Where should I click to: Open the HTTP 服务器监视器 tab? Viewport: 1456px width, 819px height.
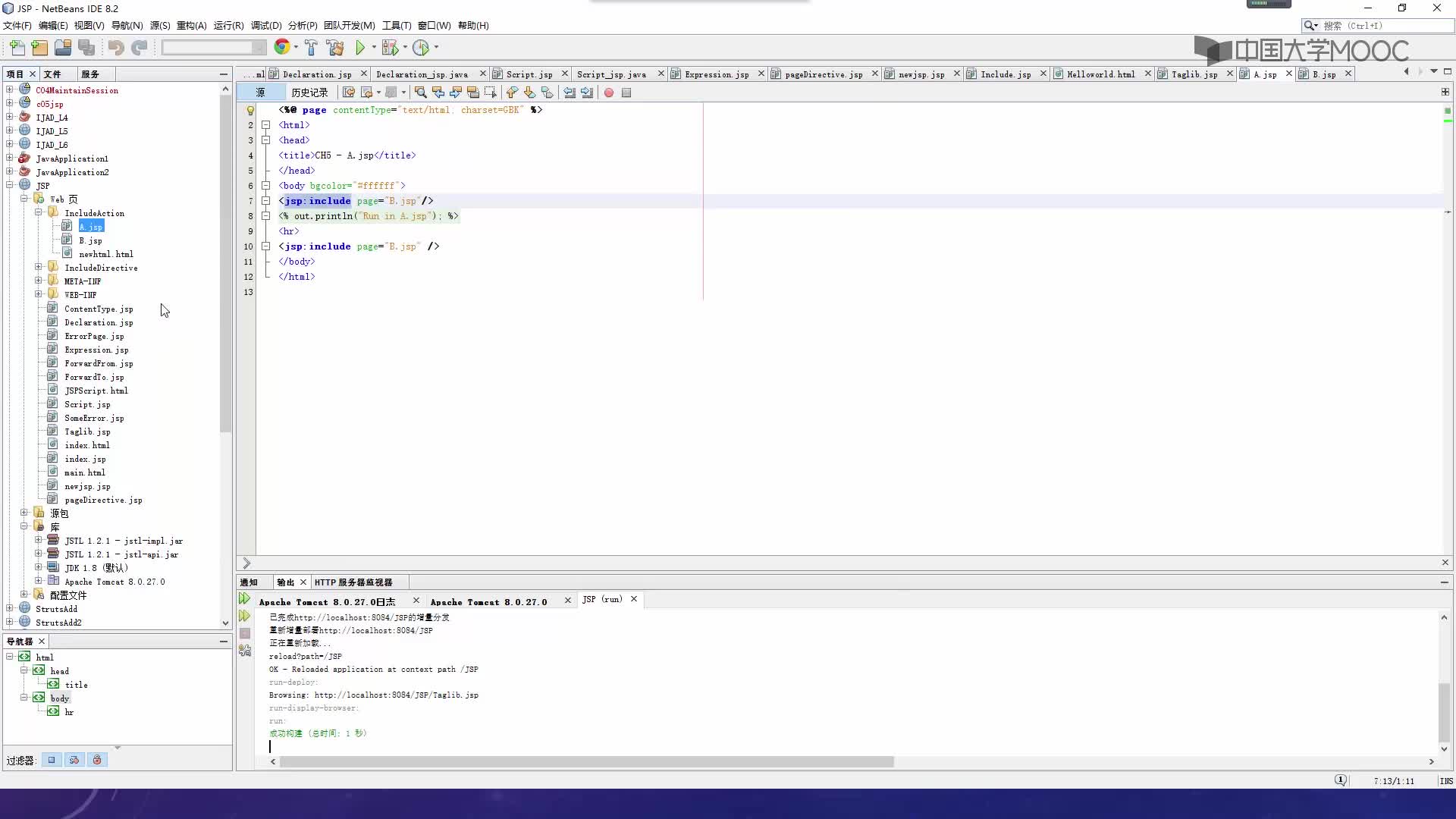click(x=353, y=582)
